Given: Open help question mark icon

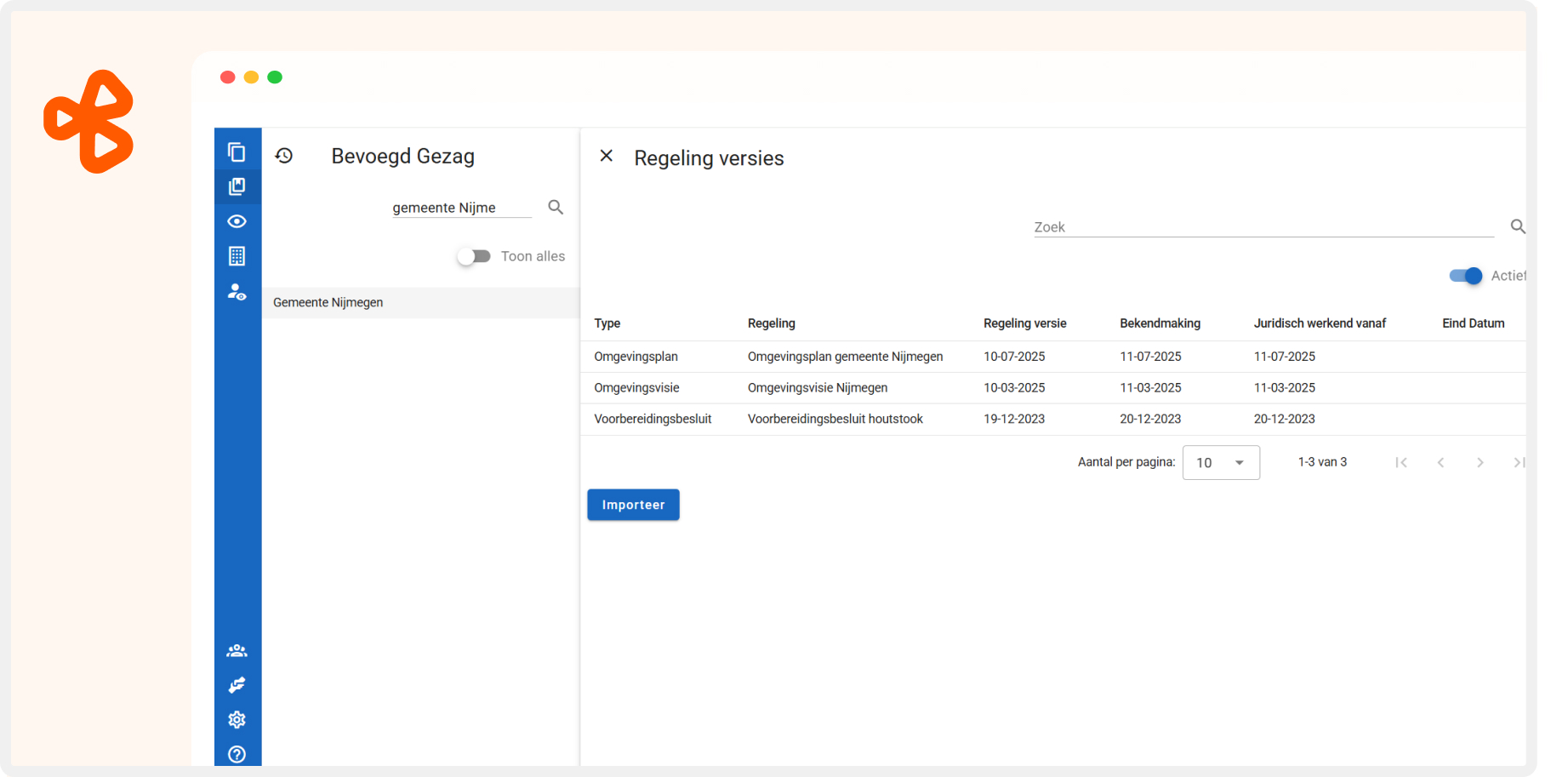Looking at the screenshot, I should pyautogui.click(x=237, y=754).
